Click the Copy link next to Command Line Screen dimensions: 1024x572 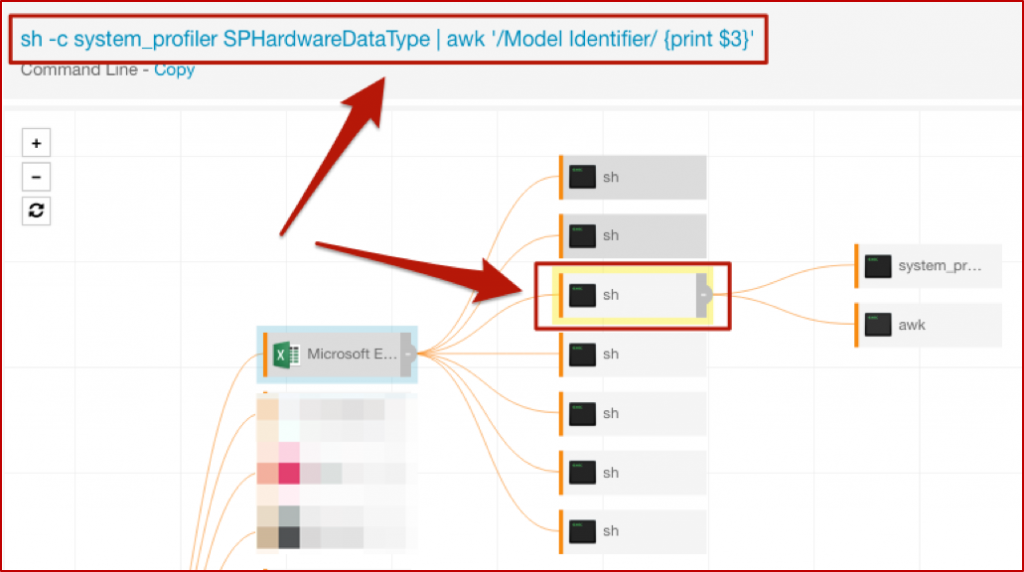tap(174, 70)
